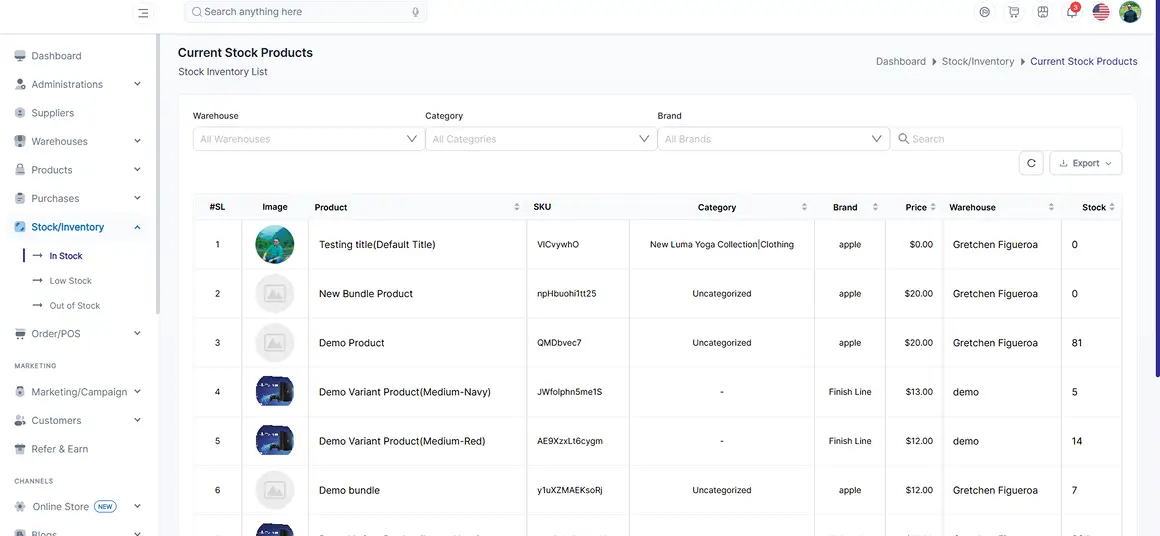
Task: Click the refresh icon beside Export
Action: 1031,163
